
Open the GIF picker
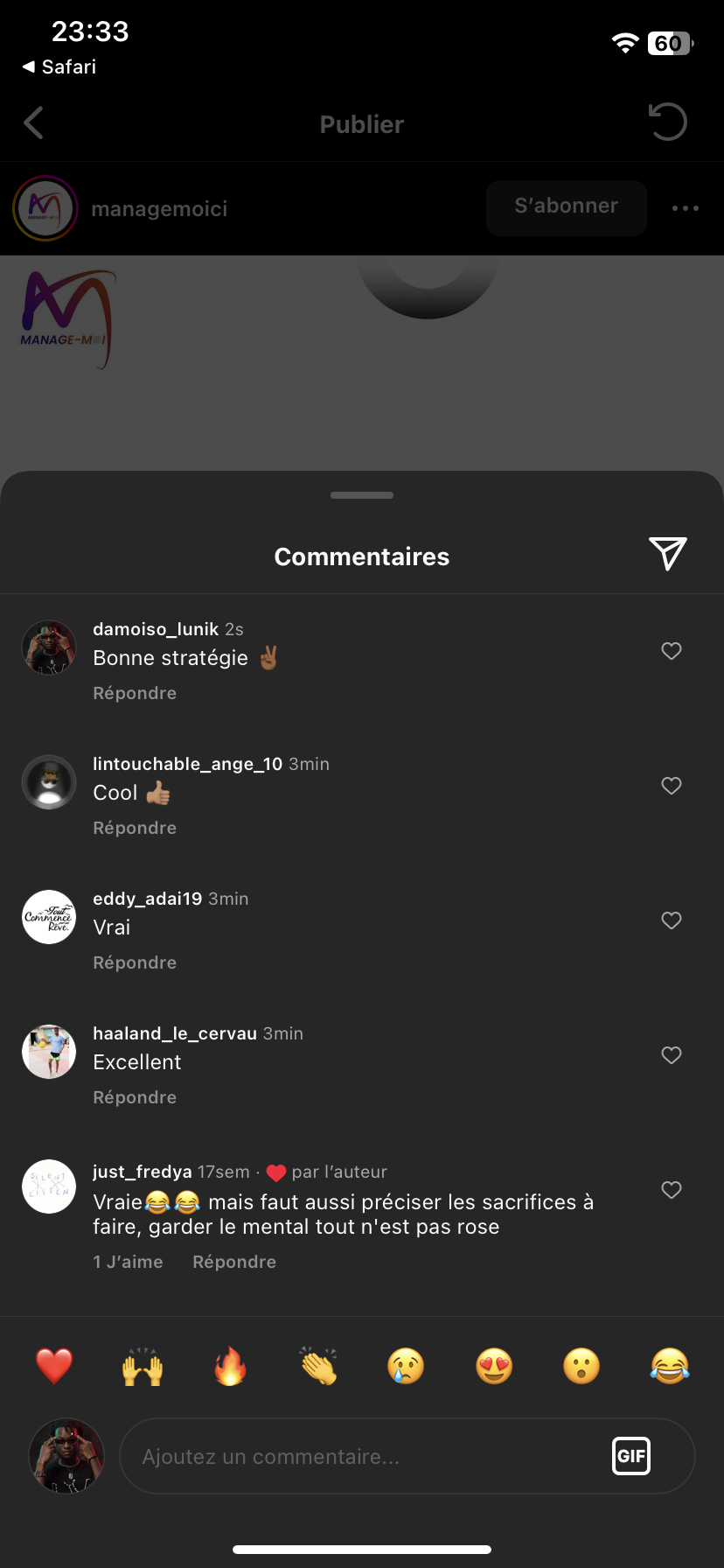pyautogui.click(x=631, y=1456)
